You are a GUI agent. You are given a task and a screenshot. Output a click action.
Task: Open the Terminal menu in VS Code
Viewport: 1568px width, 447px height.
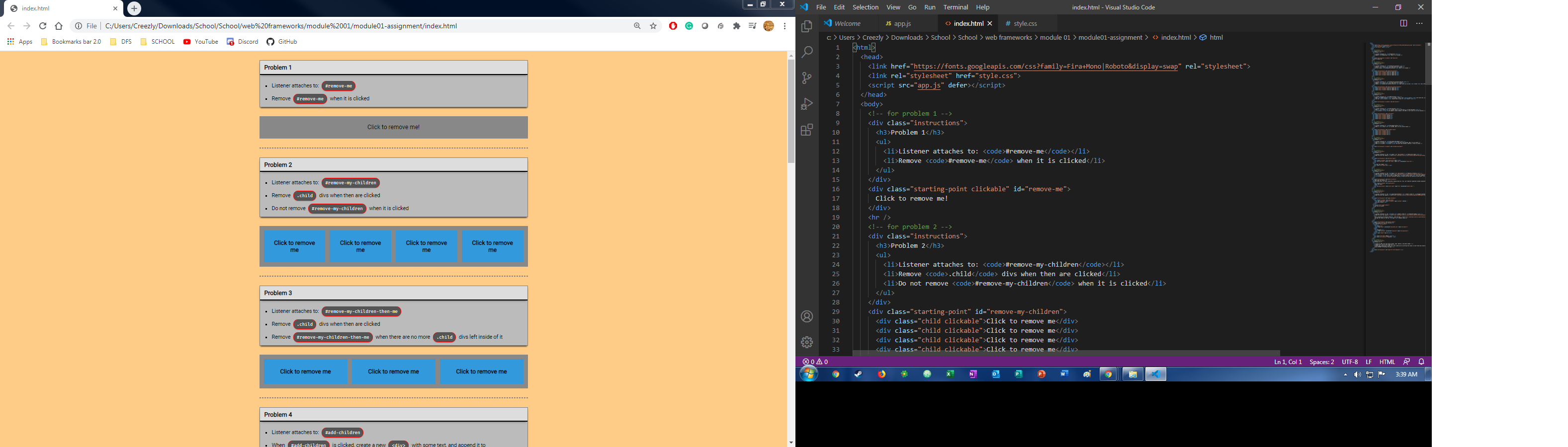(x=956, y=7)
